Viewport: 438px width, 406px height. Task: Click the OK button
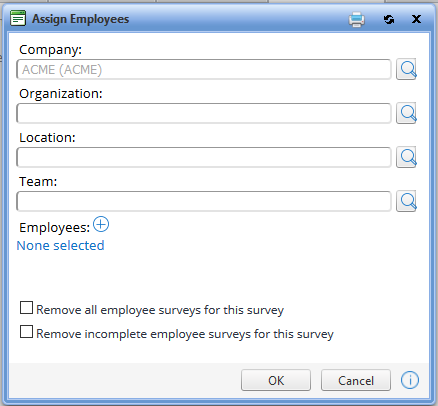pyautogui.click(x=276, y=380)
